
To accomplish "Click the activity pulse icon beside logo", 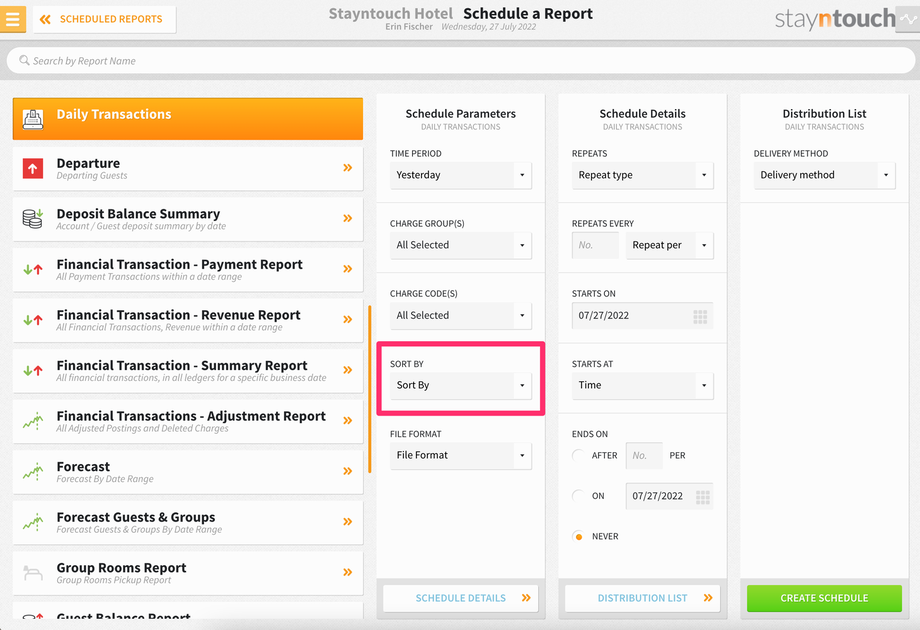I will pos(908,19).
